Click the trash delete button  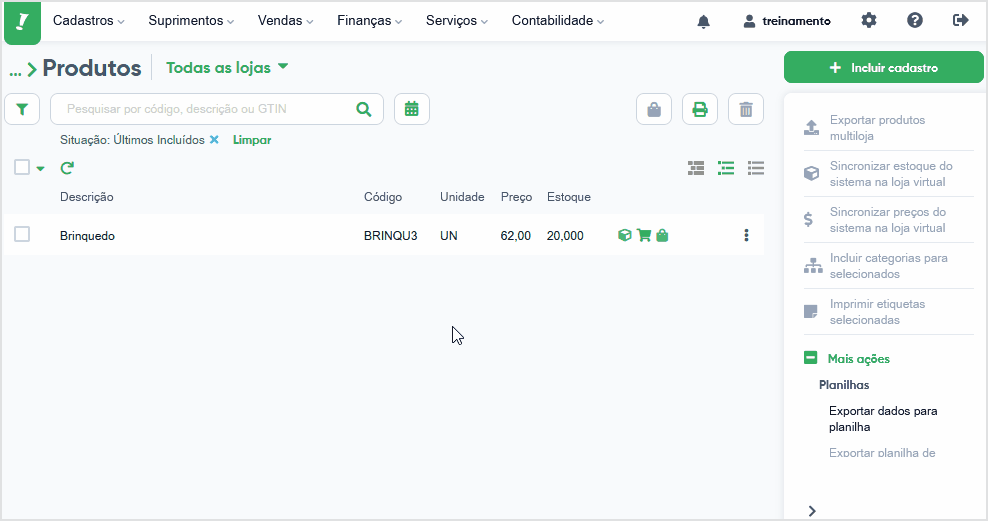tap(745, 110)
